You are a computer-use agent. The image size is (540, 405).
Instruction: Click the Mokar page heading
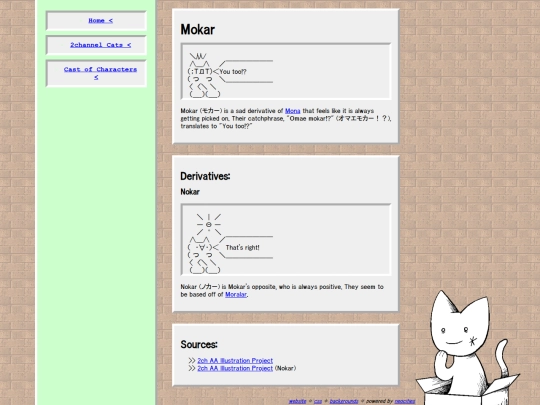(198, 30)
